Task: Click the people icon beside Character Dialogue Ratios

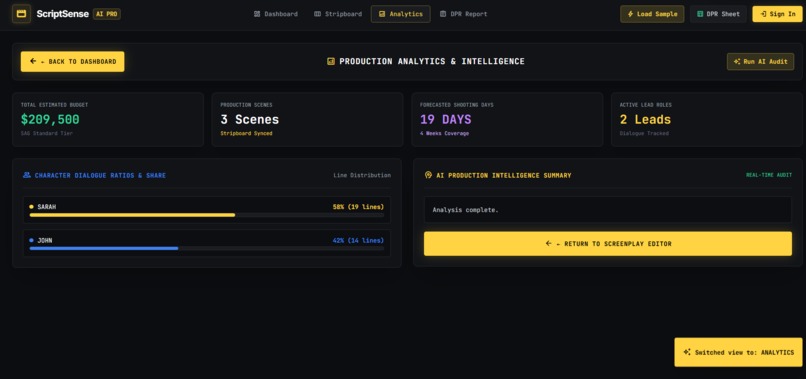Action: tap(27, 175)
